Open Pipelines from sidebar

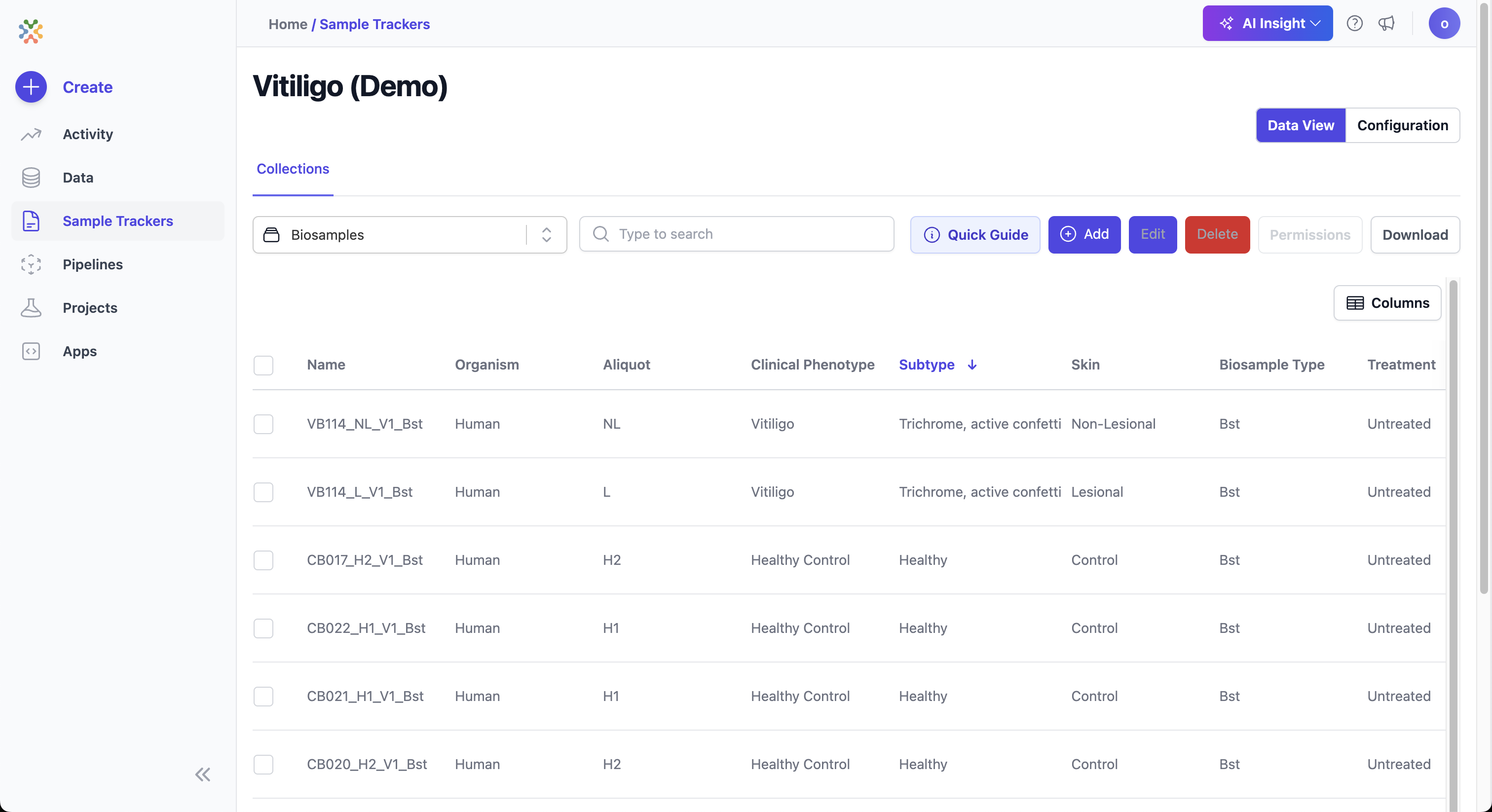(x=93, y=264)
